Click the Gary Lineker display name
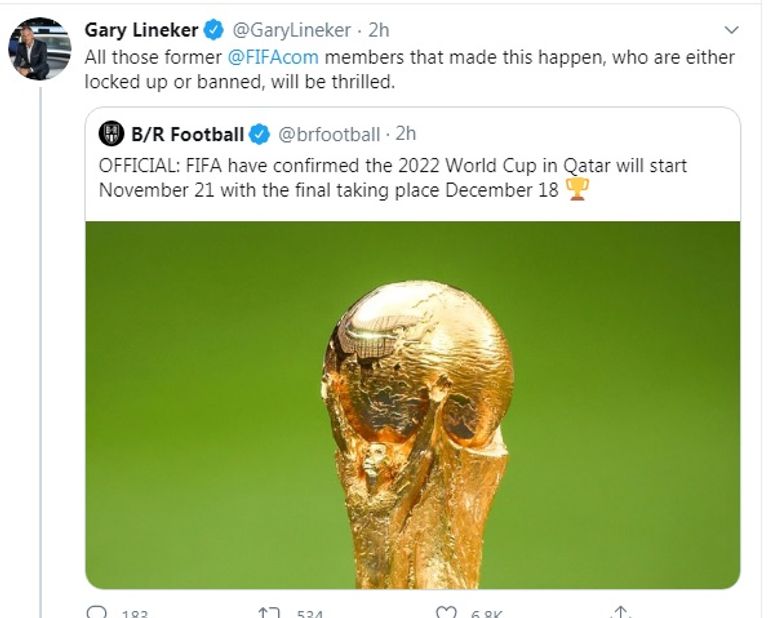Image resolution: width=768 pixels, height=618 pixels. [x=141, y=30]
